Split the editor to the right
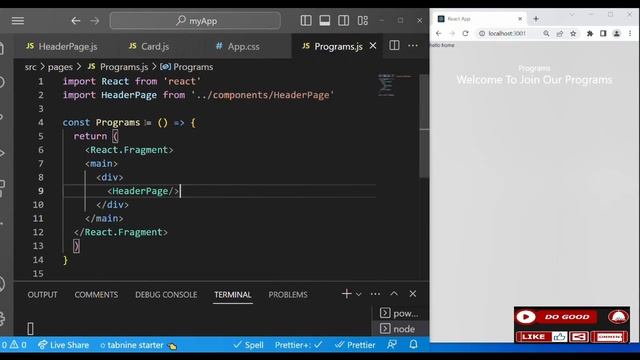 [x=394, y=45]
